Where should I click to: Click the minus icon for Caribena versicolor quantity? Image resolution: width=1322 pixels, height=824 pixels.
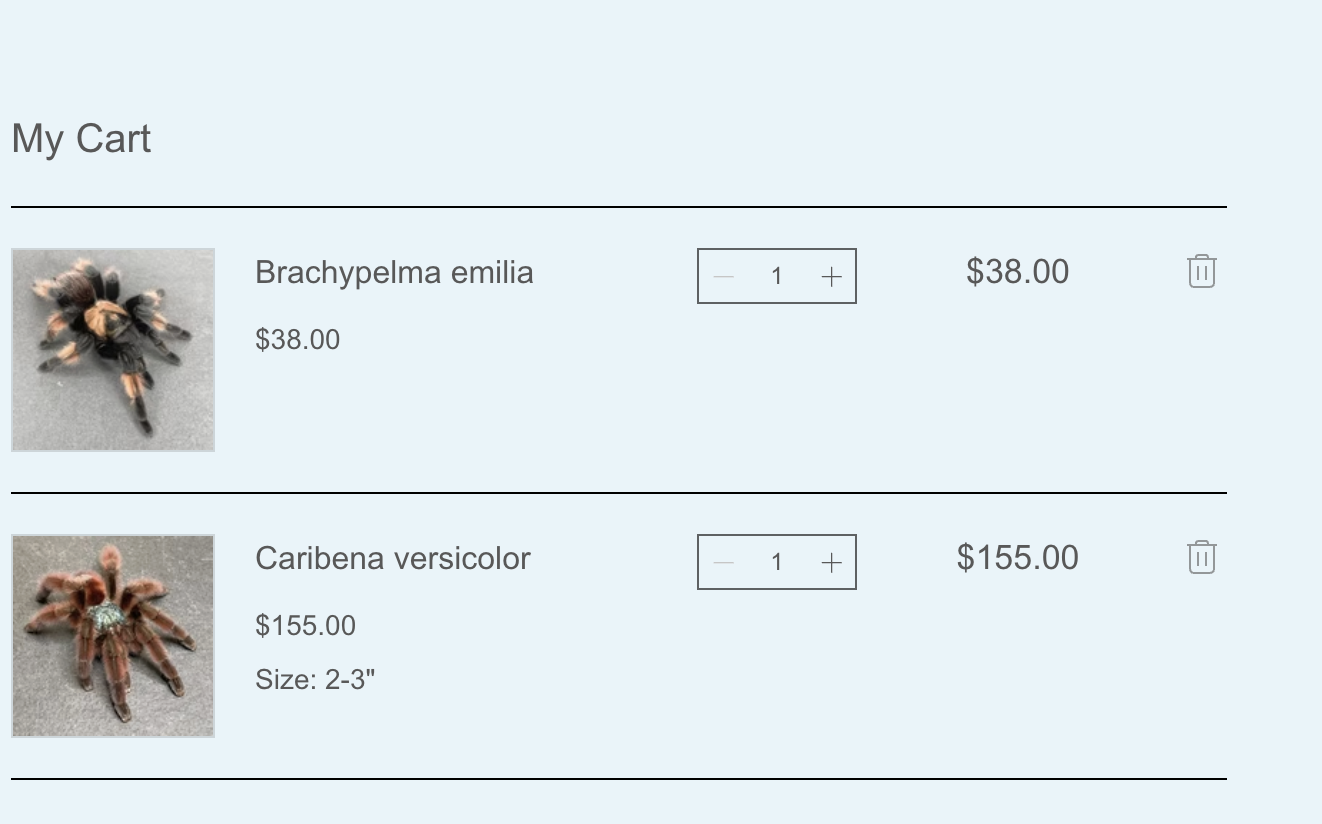(x=723, y=562)
